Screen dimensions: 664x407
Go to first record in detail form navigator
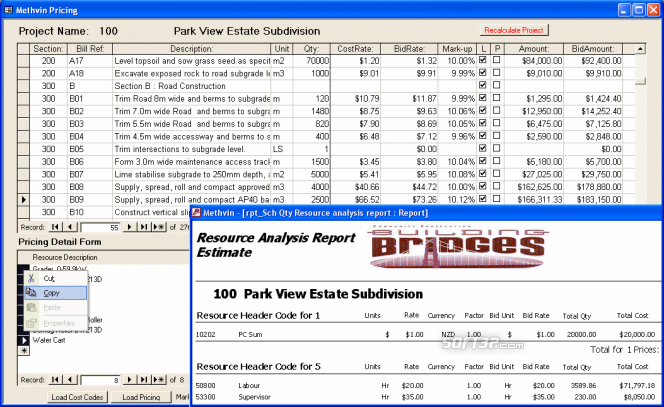tap(55, 379)
